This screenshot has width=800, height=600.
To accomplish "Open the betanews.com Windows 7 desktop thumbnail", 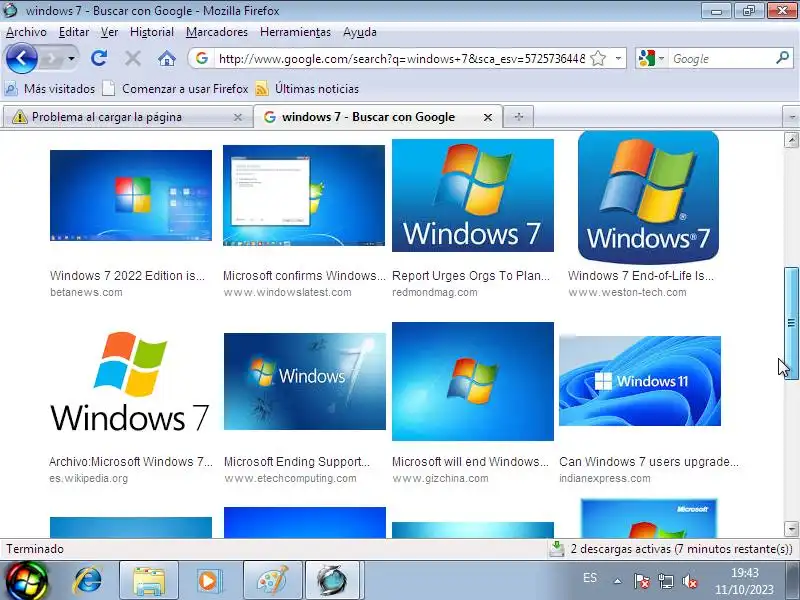I will (131, 195).
